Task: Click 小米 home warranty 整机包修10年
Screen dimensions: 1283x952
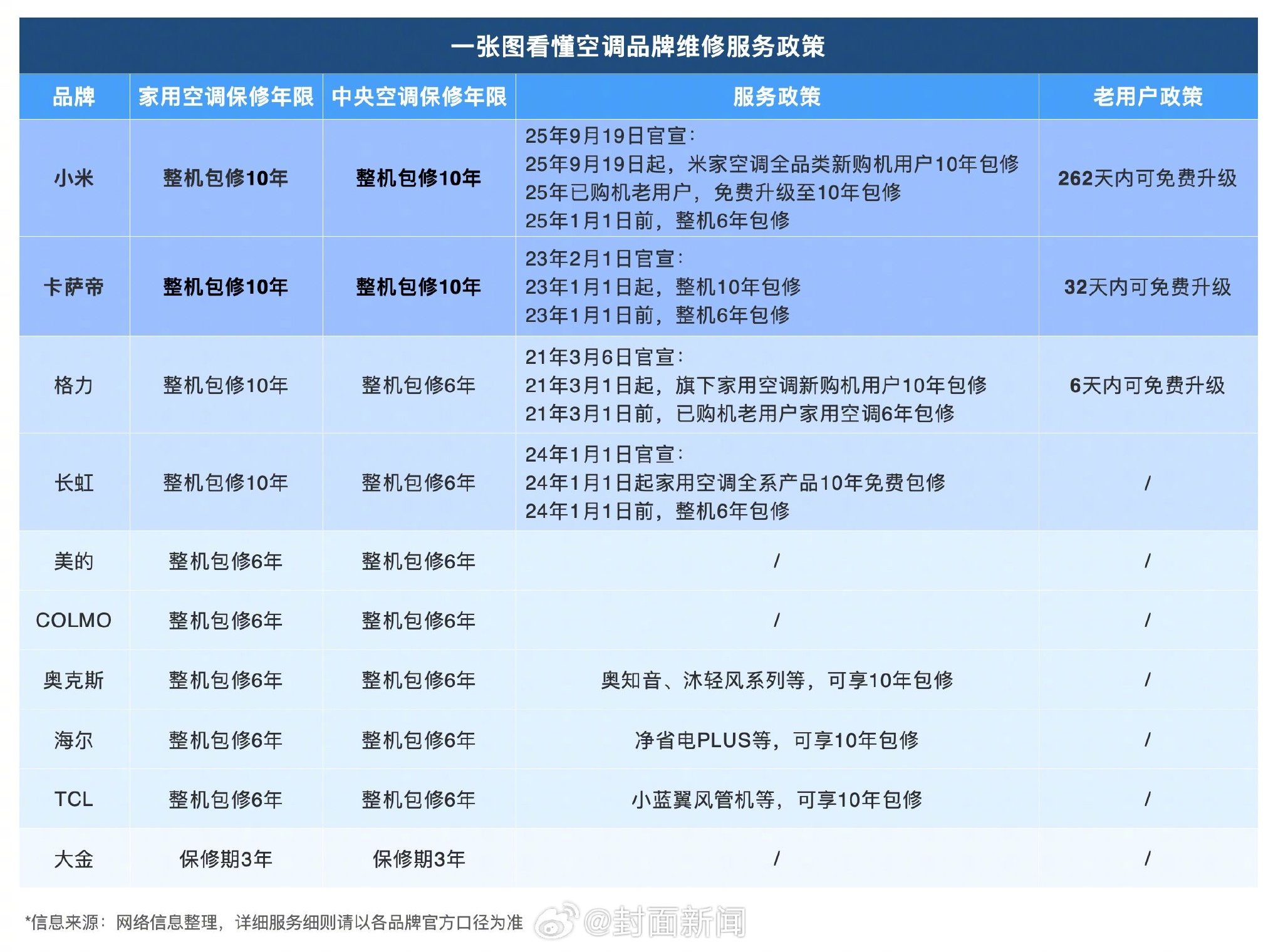Action: [226, 178]
